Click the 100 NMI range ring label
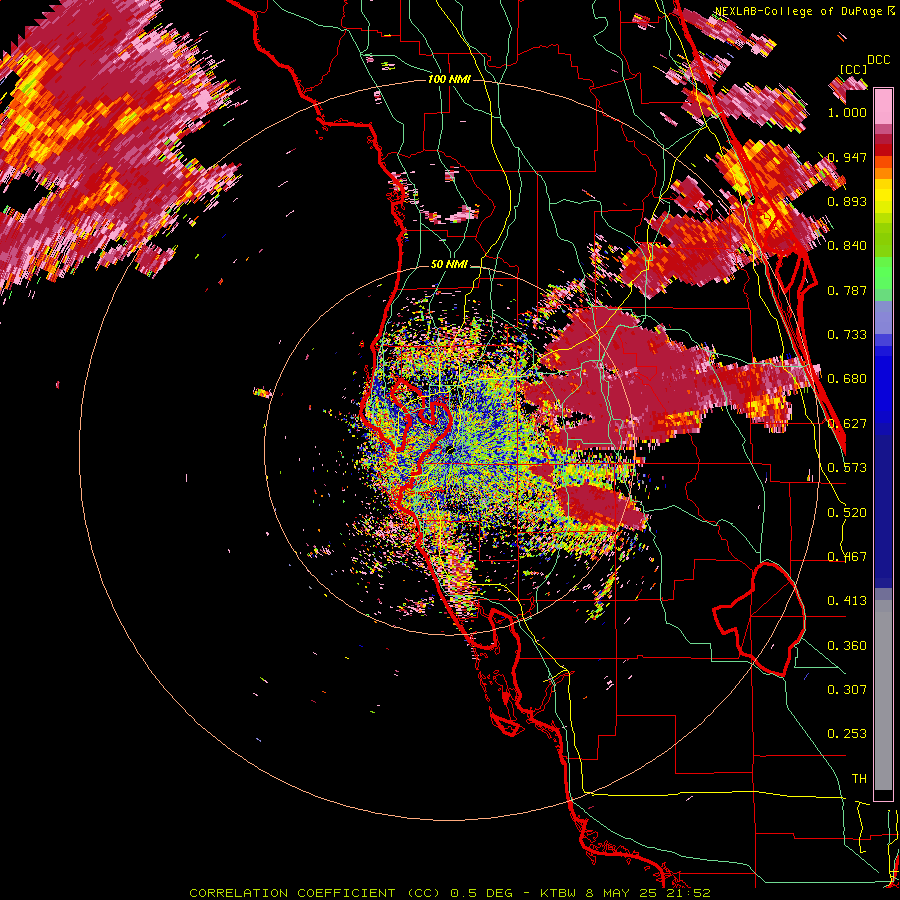Image resolution: width=900 pixels, height=900 pixels. pos(449,79)
